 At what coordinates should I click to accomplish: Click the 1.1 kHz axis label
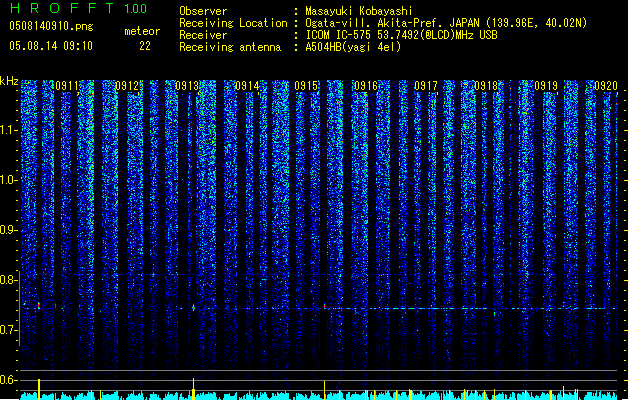9,130
